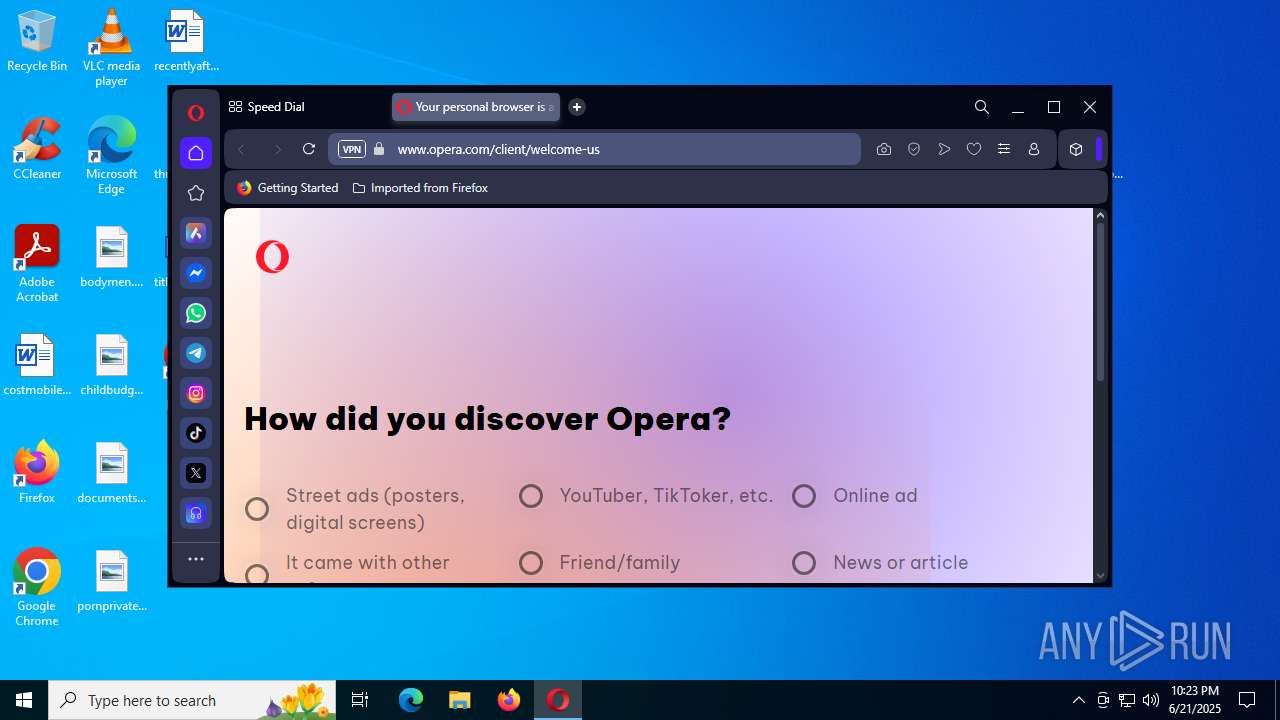
Task: Select 'It came with other' radio option
Action: (x=257, y=574)
